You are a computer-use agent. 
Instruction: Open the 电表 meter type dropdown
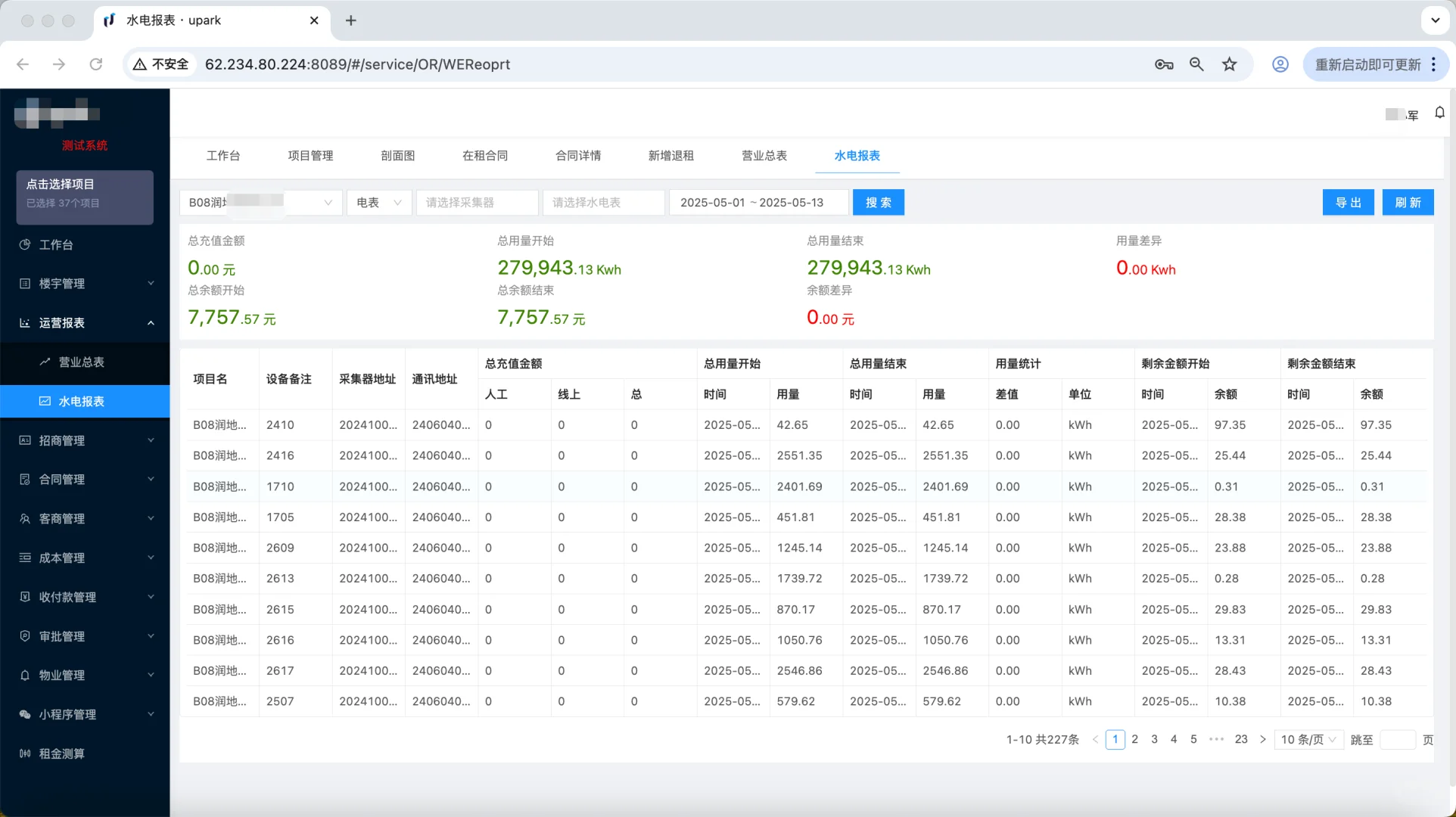click(378, 202)
